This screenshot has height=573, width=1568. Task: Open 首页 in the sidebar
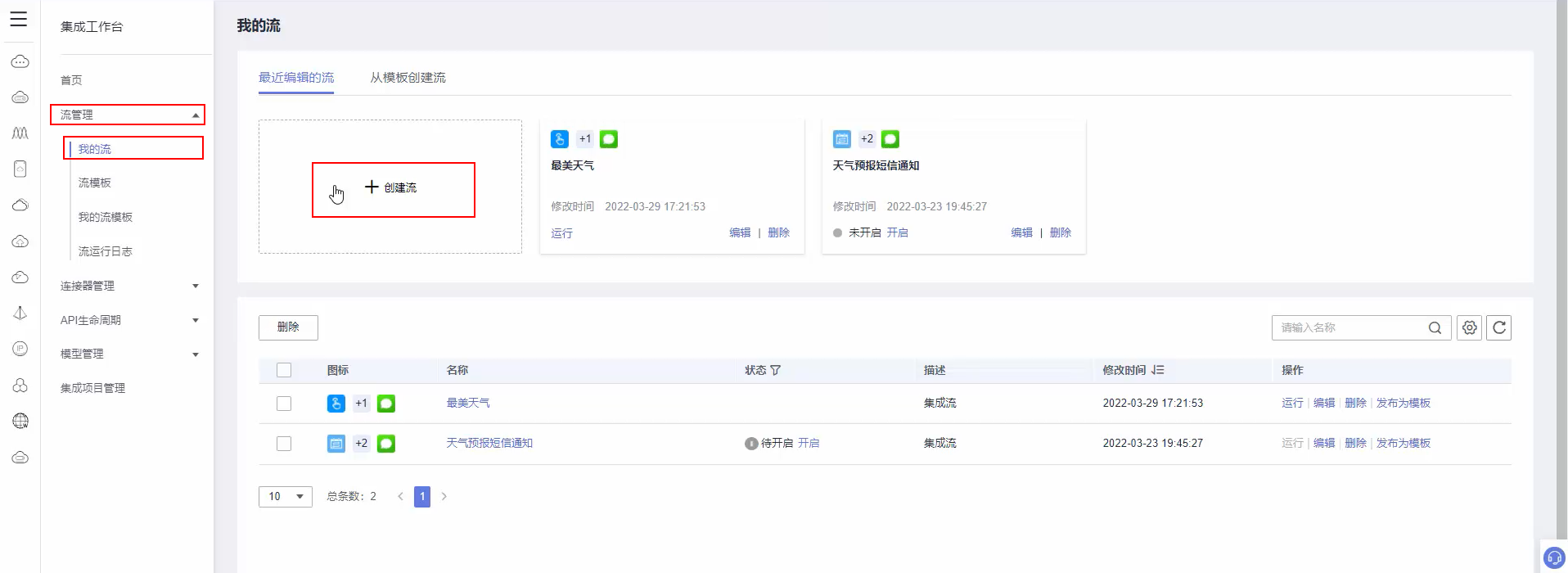71,80
